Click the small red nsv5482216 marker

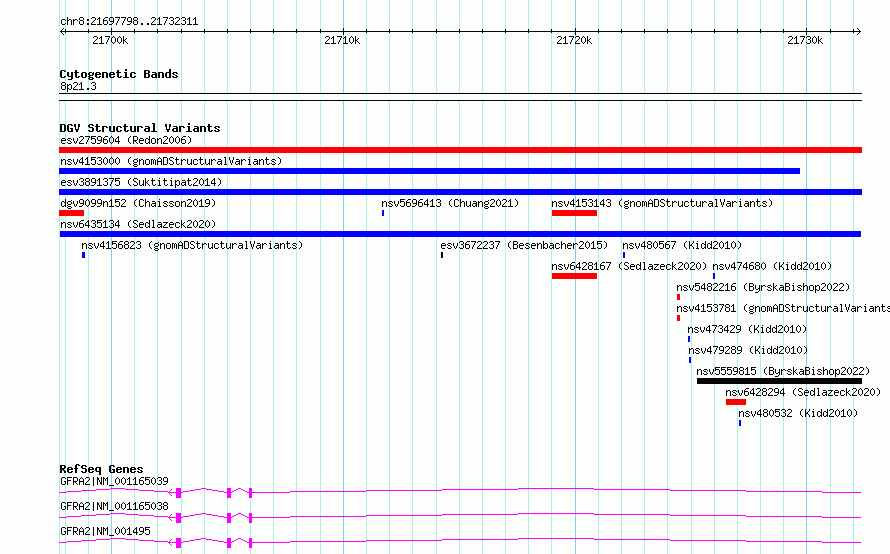tap(678, 297)
